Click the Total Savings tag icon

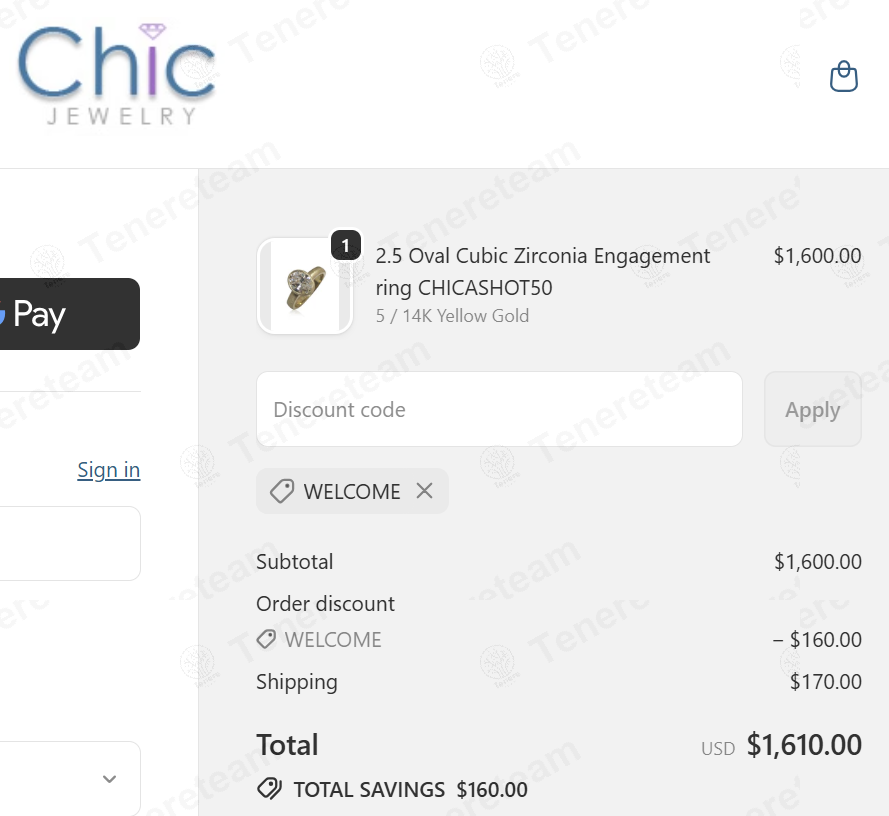(x=269, y=789)
